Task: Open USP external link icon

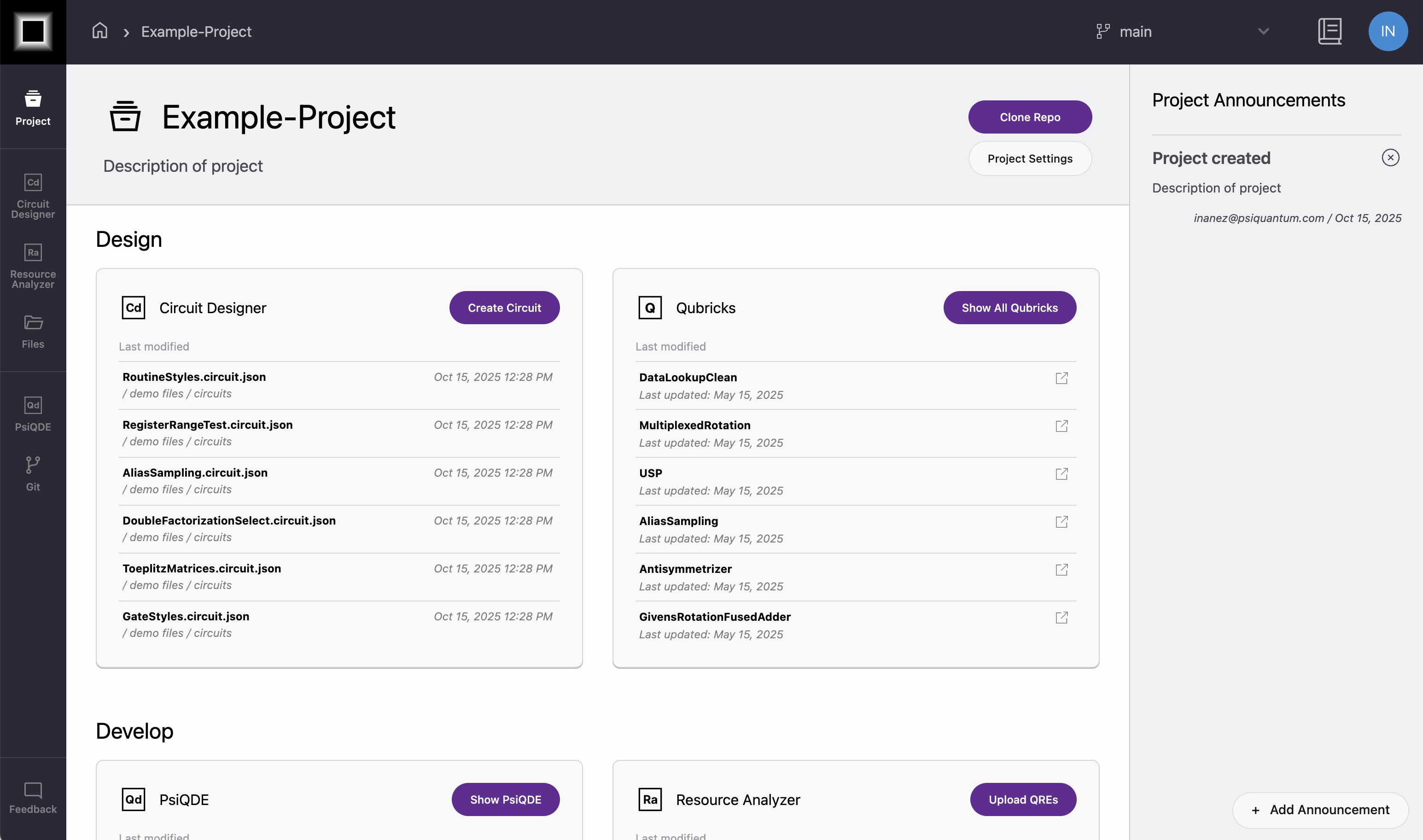Action: click(x=1061, y=474)
